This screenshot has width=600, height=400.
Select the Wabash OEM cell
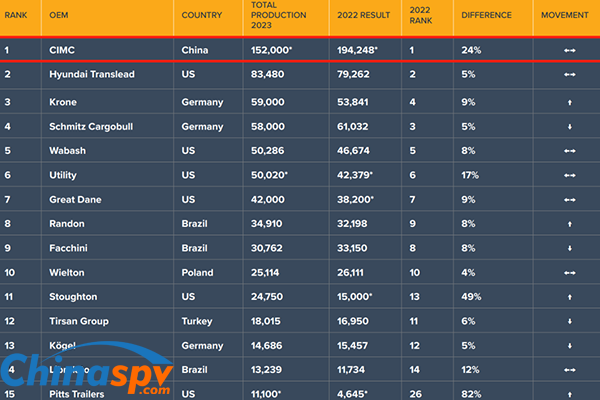[67, 151]
